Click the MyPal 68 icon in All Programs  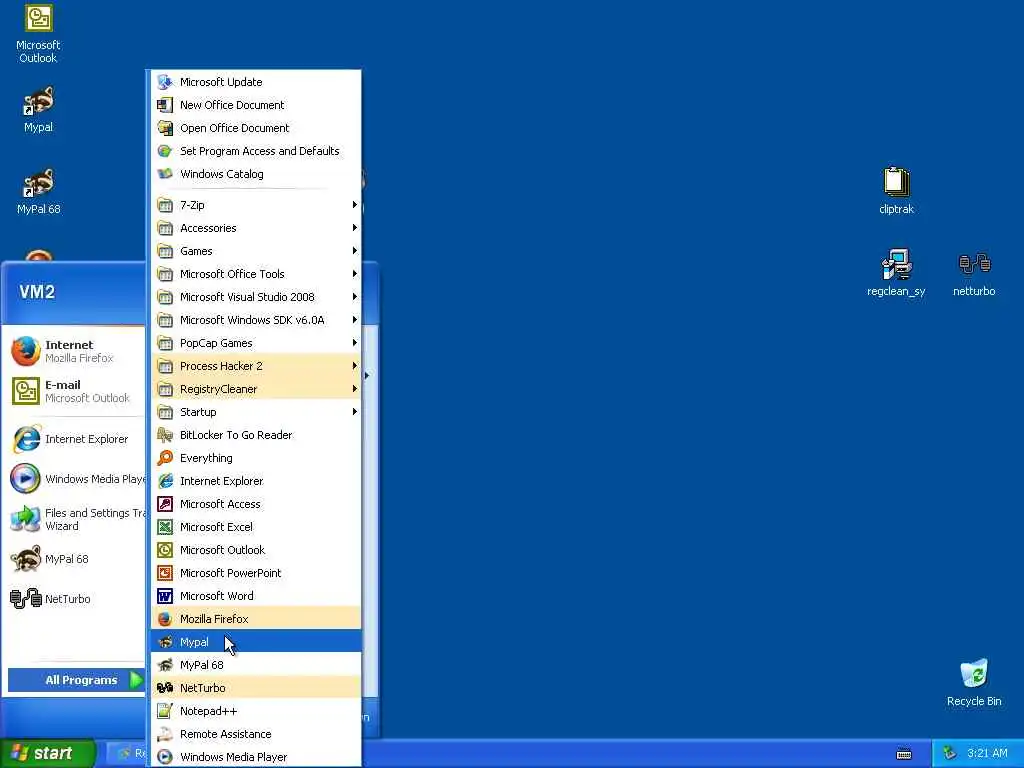pos(165,665)
